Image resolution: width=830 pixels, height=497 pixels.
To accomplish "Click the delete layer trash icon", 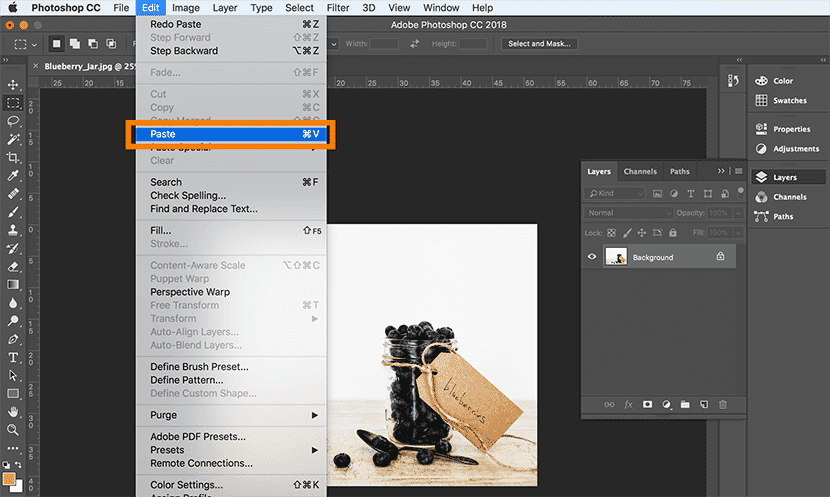I will pos(723,404).
